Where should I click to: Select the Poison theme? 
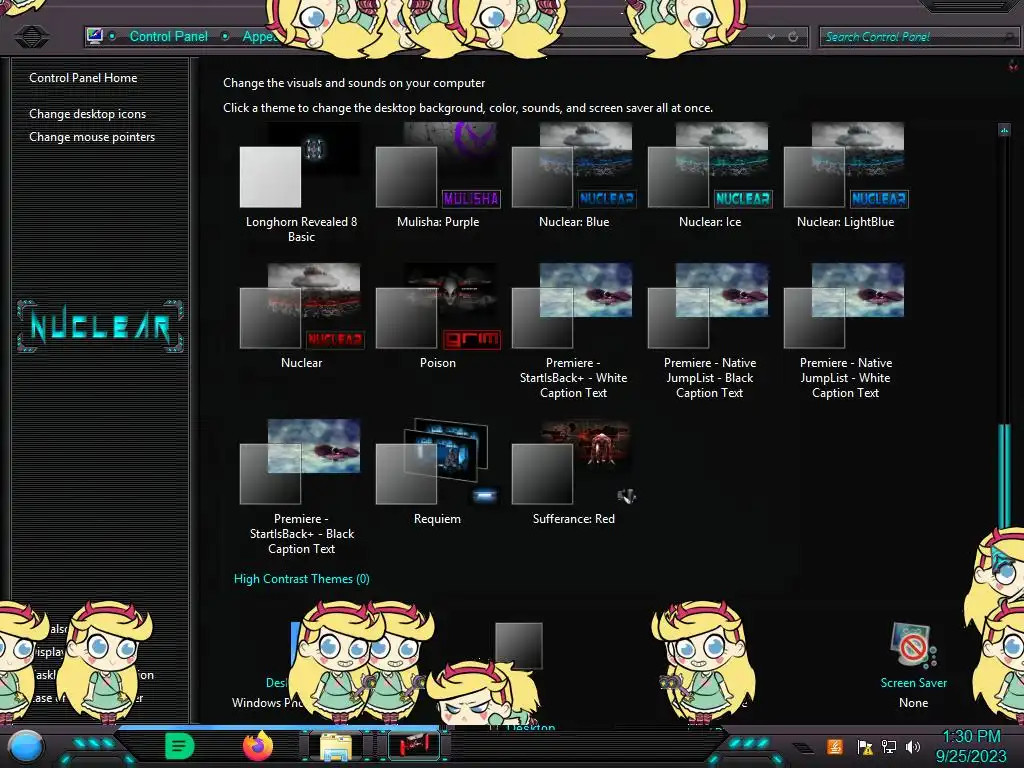pos(438,317)
